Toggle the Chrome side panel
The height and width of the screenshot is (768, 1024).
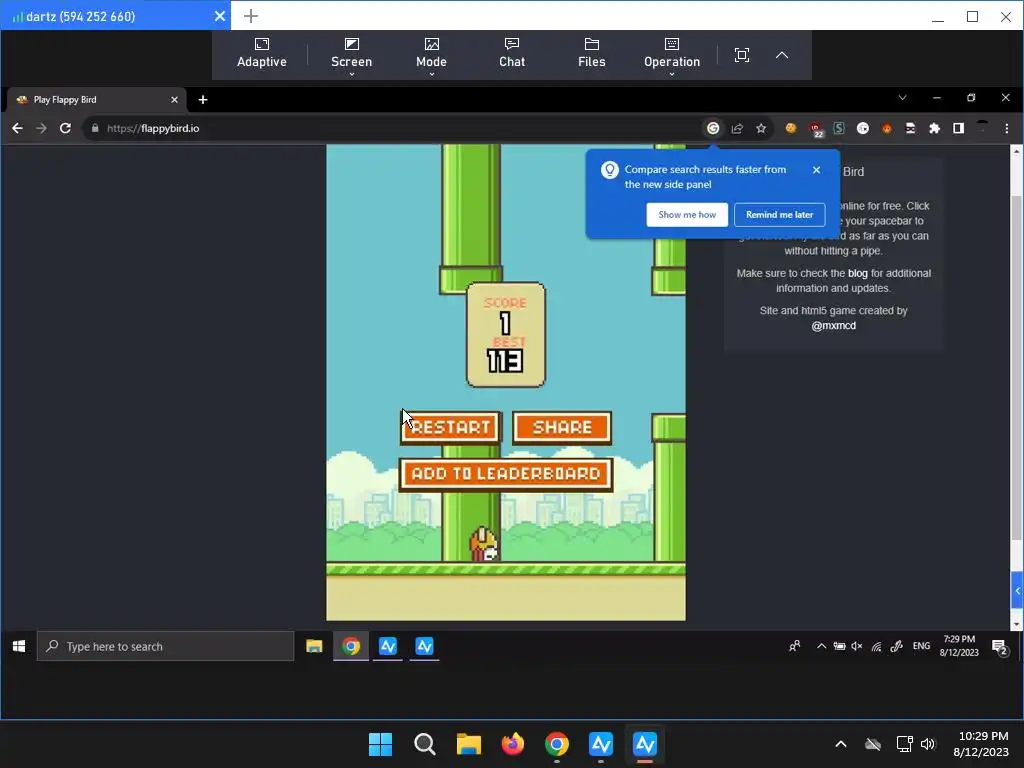(x=958, y=128)
